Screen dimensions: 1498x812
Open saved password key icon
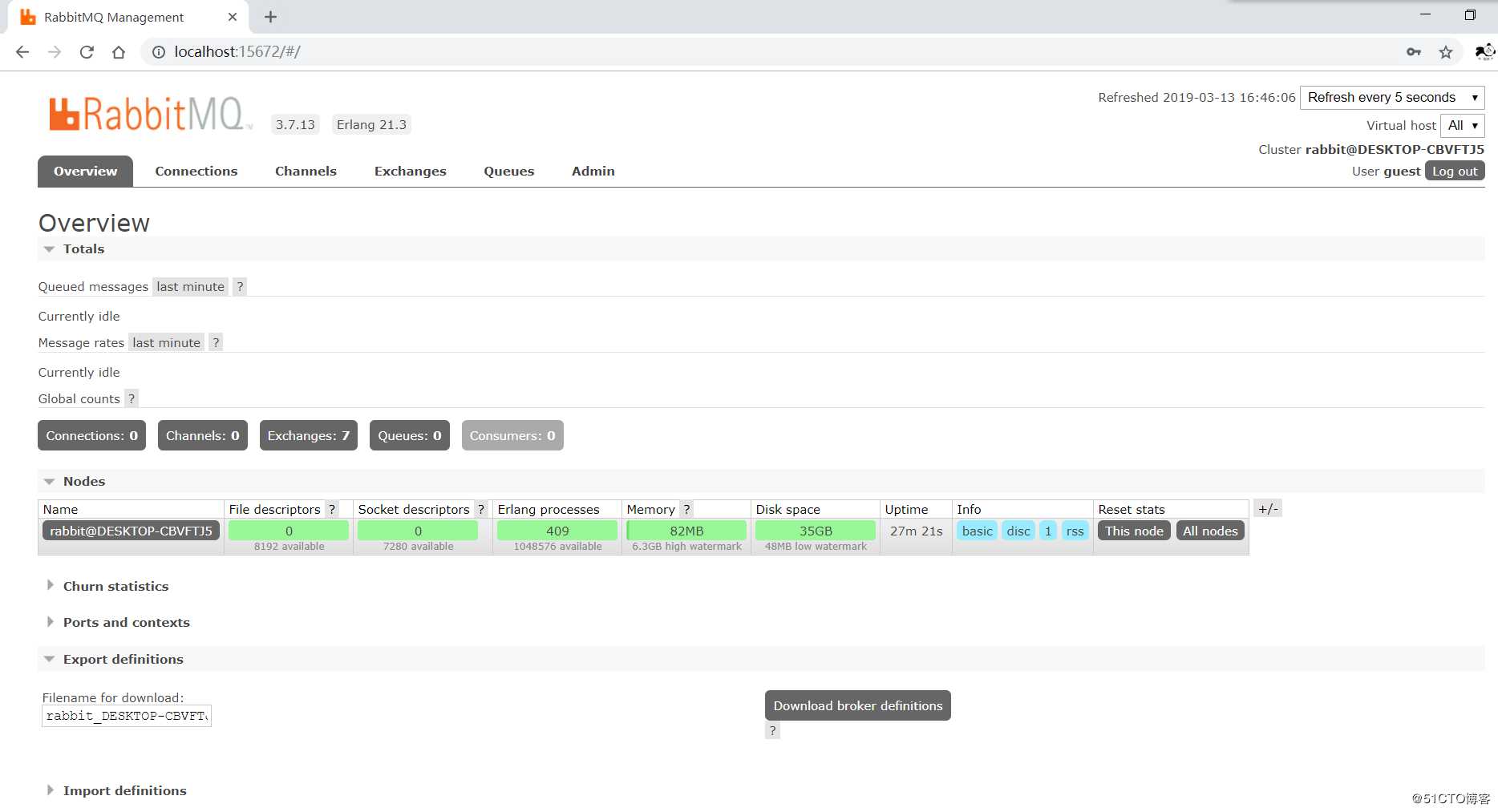coord(1414,52)
